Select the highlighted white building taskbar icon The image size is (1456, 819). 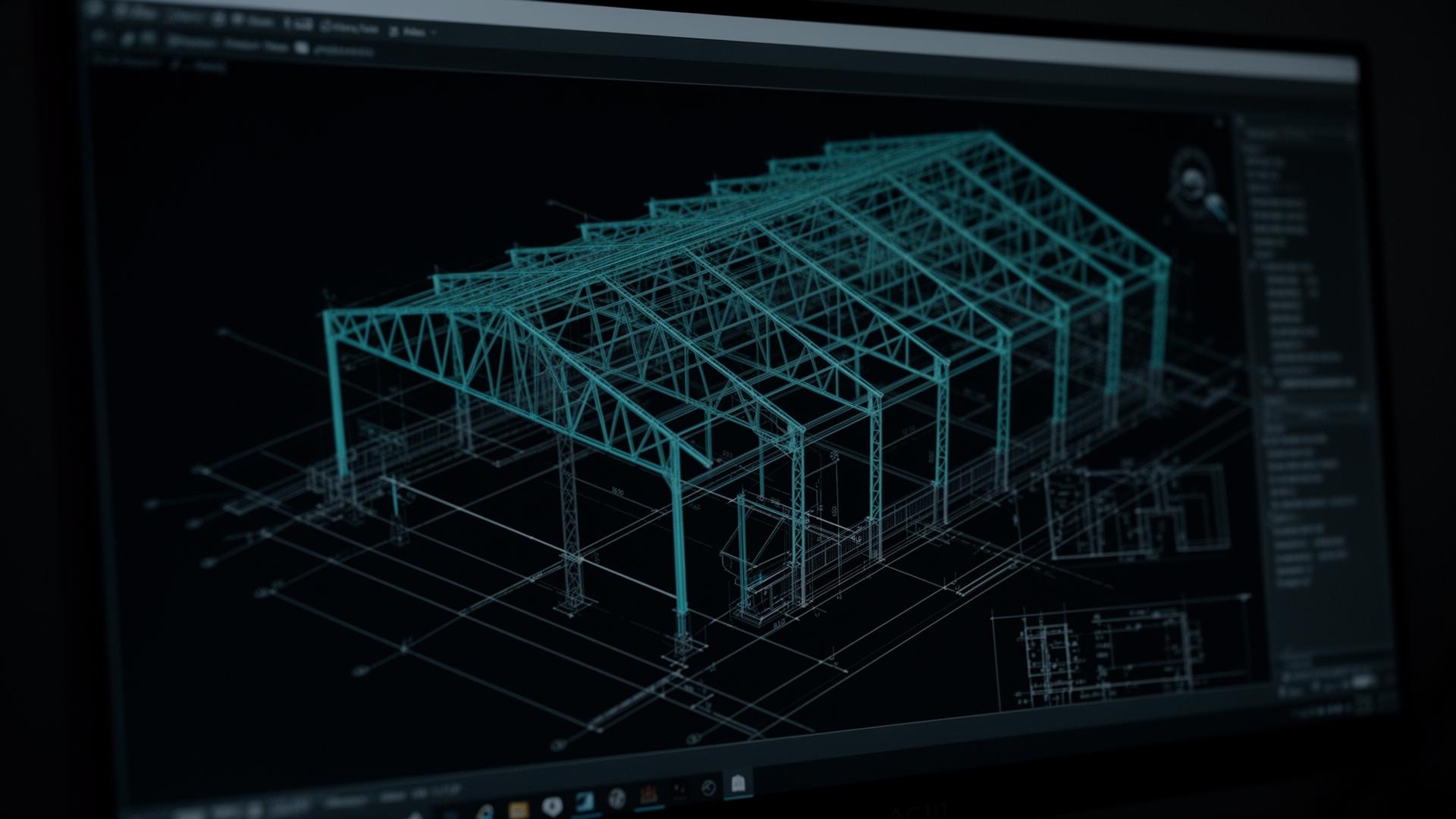click(739, 784)
